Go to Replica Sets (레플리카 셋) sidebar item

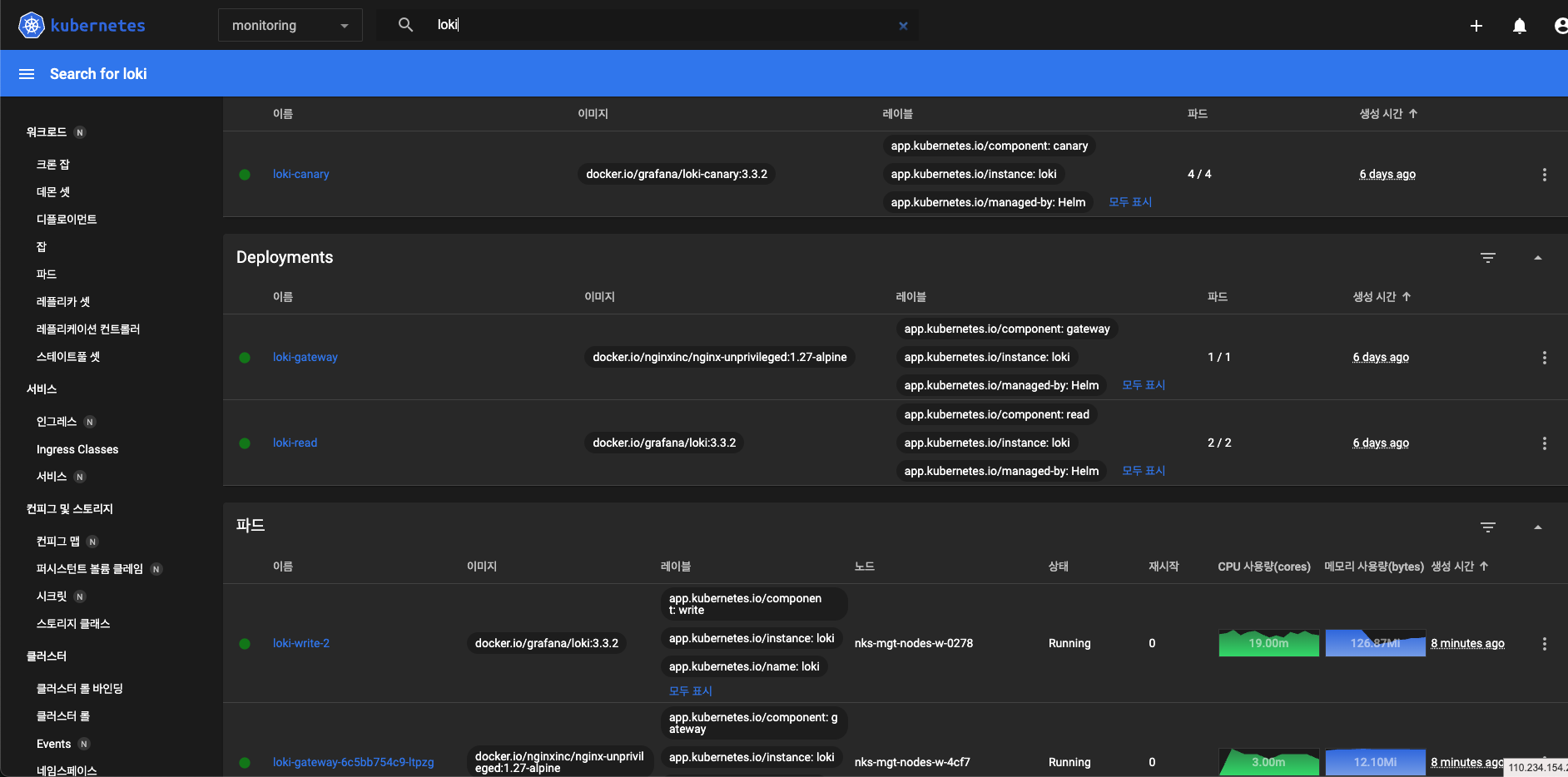63,302
